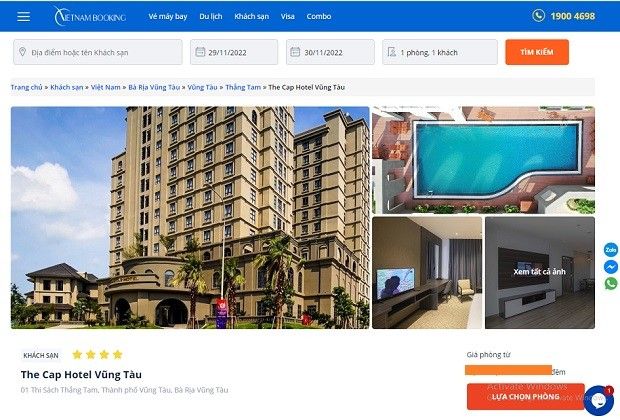Open Zalo chat icon
This screenshot has height=420, width=620.
611,250
